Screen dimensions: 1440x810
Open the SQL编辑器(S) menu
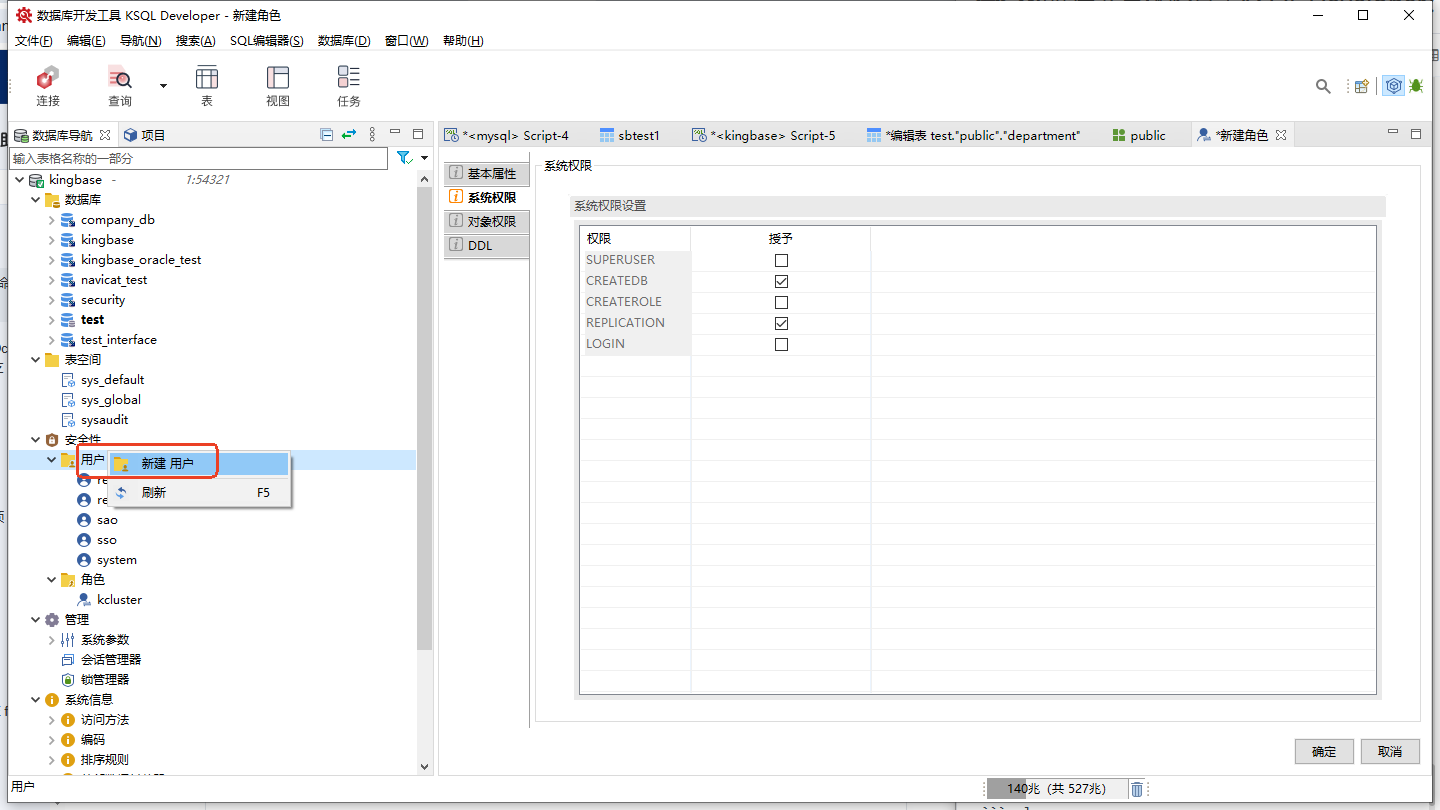267,41
